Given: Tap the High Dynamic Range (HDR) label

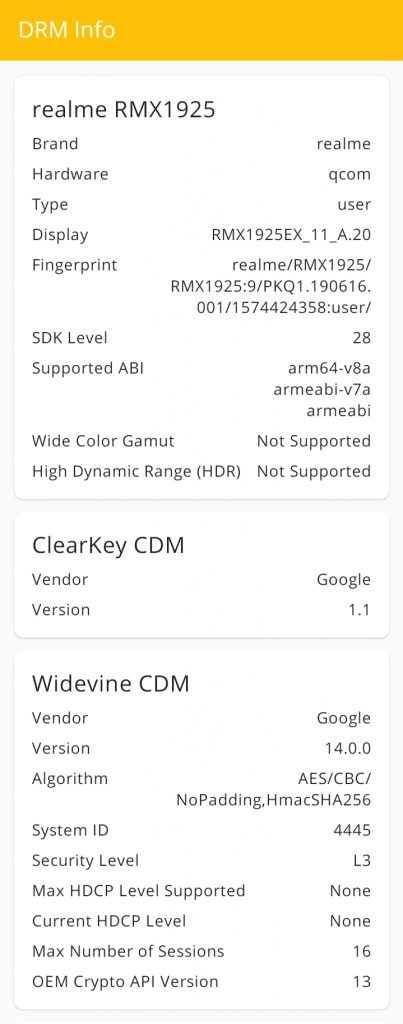Looking at the screenshot, I should 137,472.
